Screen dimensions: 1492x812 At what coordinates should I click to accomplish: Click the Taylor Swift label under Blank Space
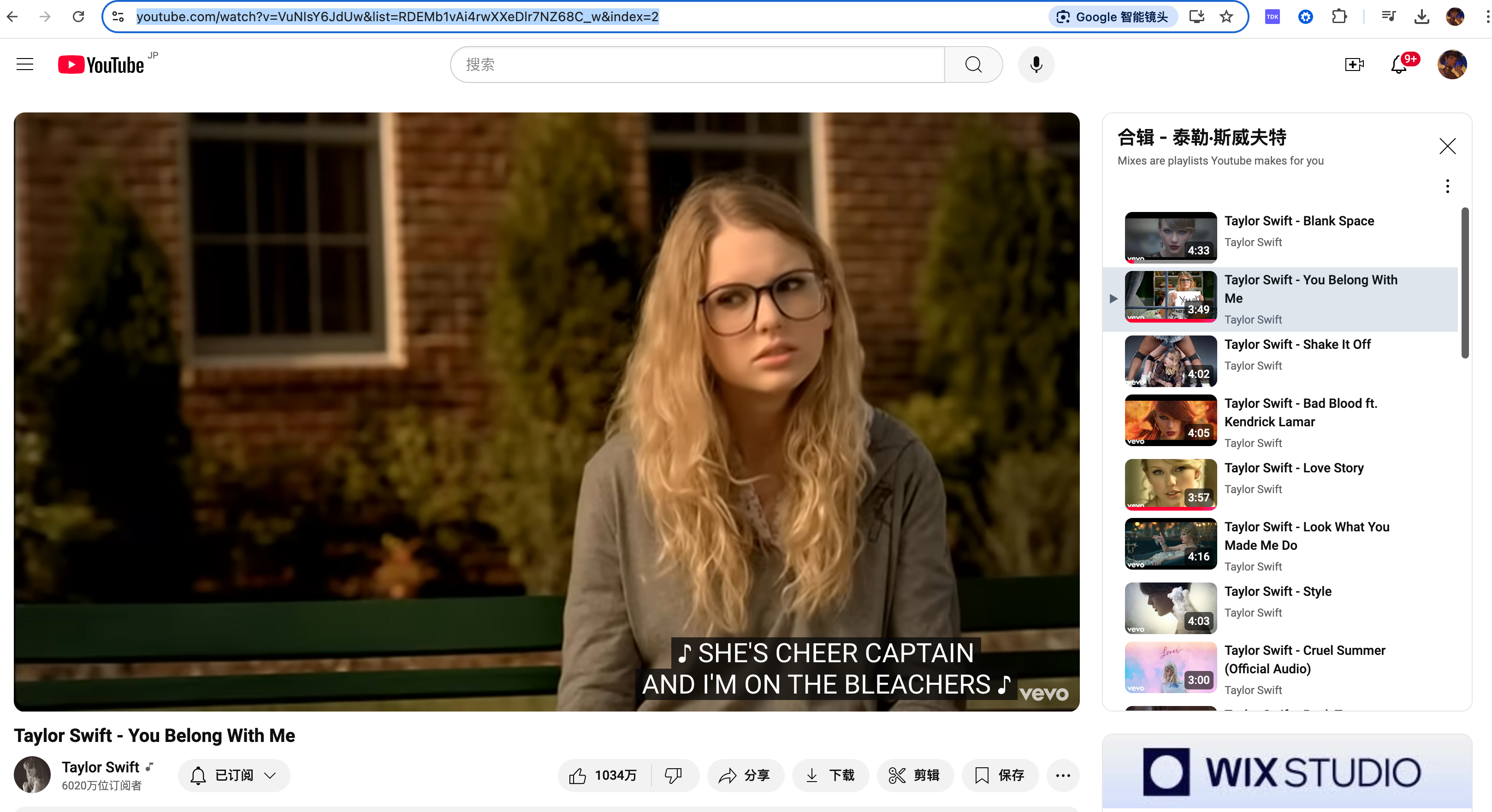point(1253,242)
